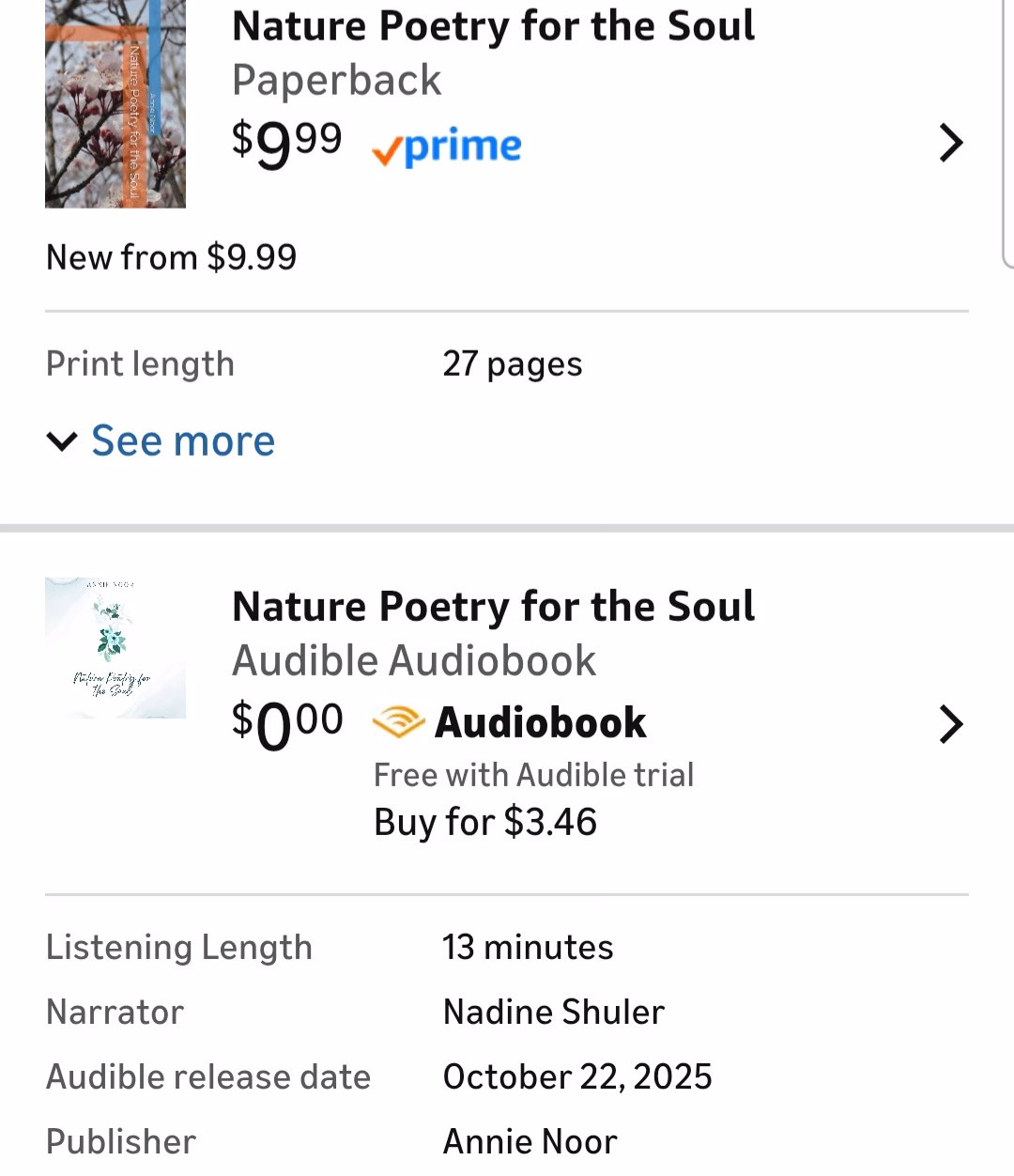Click the Prime checkmark logo
1014x1176 pixels.
tap(447, 147)
